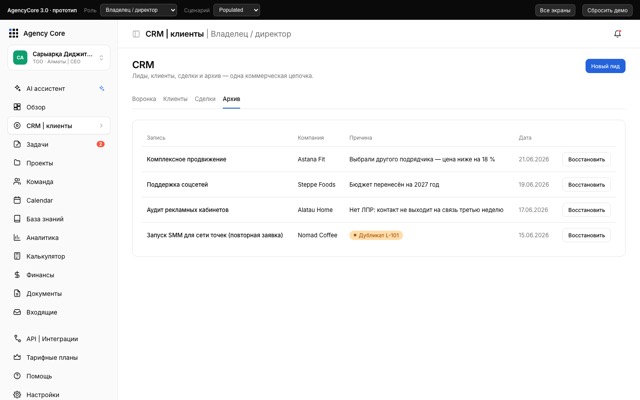Click the Новый лид button
Viewport: 640px width, 400px height.
[605, 66]
